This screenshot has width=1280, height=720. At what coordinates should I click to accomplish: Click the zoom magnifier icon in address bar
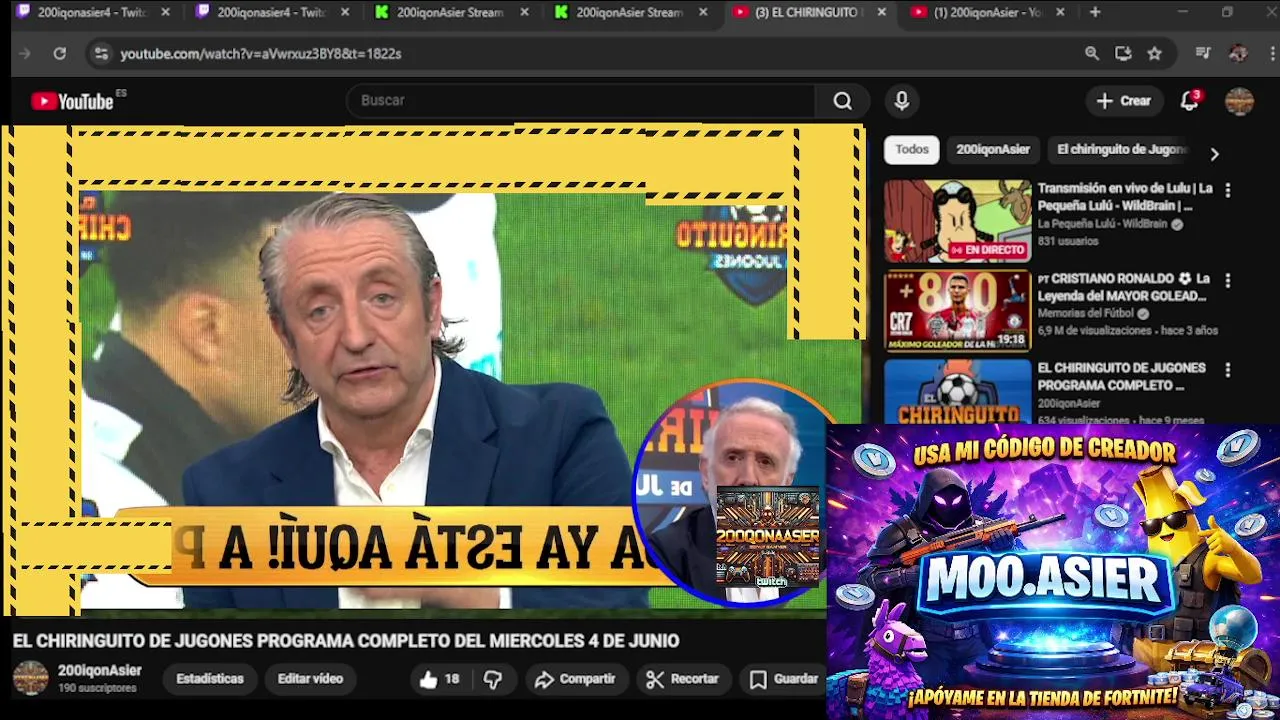(x=1092, y=53)
